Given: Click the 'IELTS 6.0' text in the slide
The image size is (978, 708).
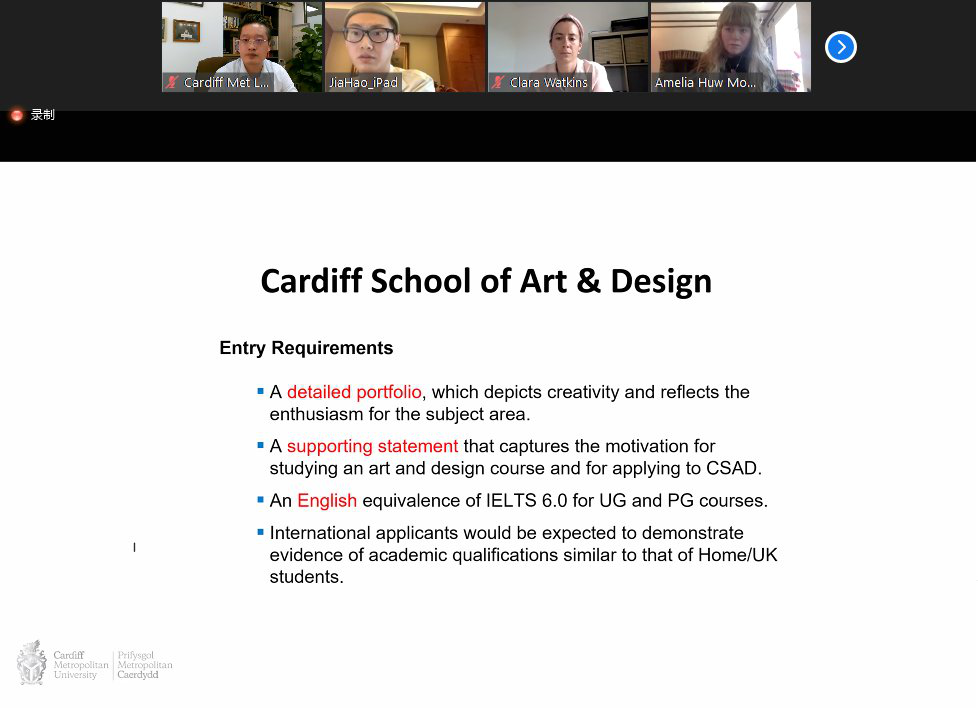Looking at the screenshot, I should 526,501.
